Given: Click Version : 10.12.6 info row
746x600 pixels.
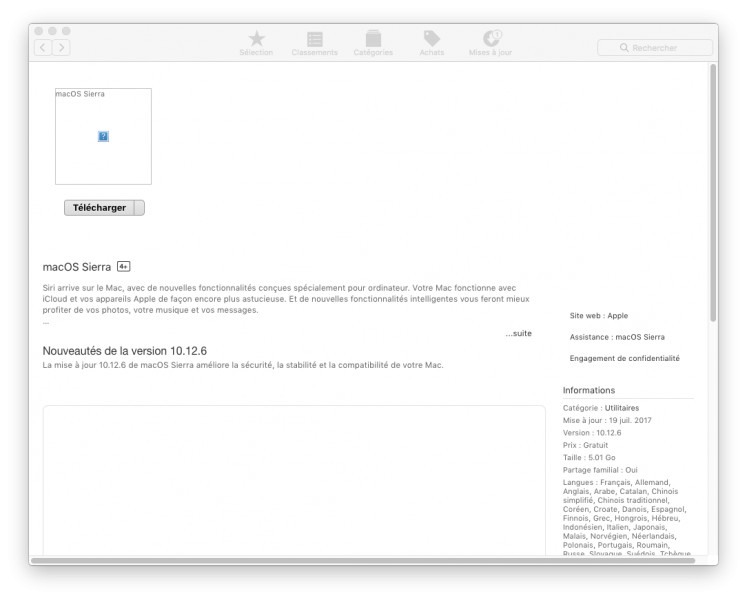Looking at the screenshot, I should (x=592, y=433).
